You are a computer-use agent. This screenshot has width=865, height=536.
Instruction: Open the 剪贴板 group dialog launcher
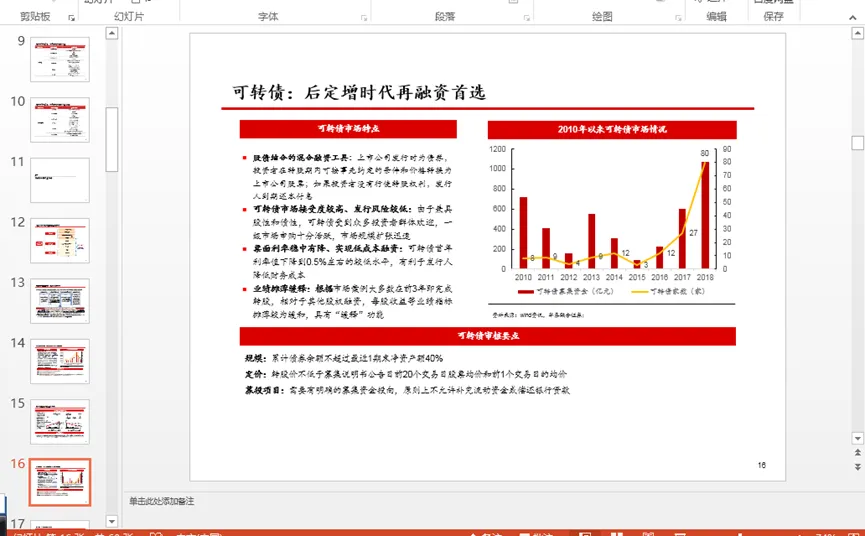click(71, 18)
